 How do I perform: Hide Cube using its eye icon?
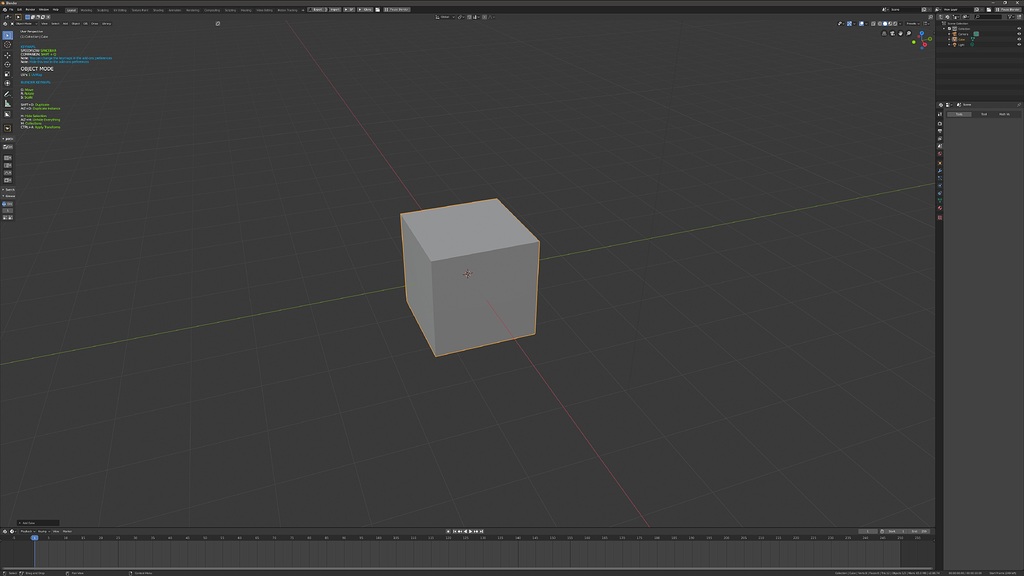[x=1019, y=39]
